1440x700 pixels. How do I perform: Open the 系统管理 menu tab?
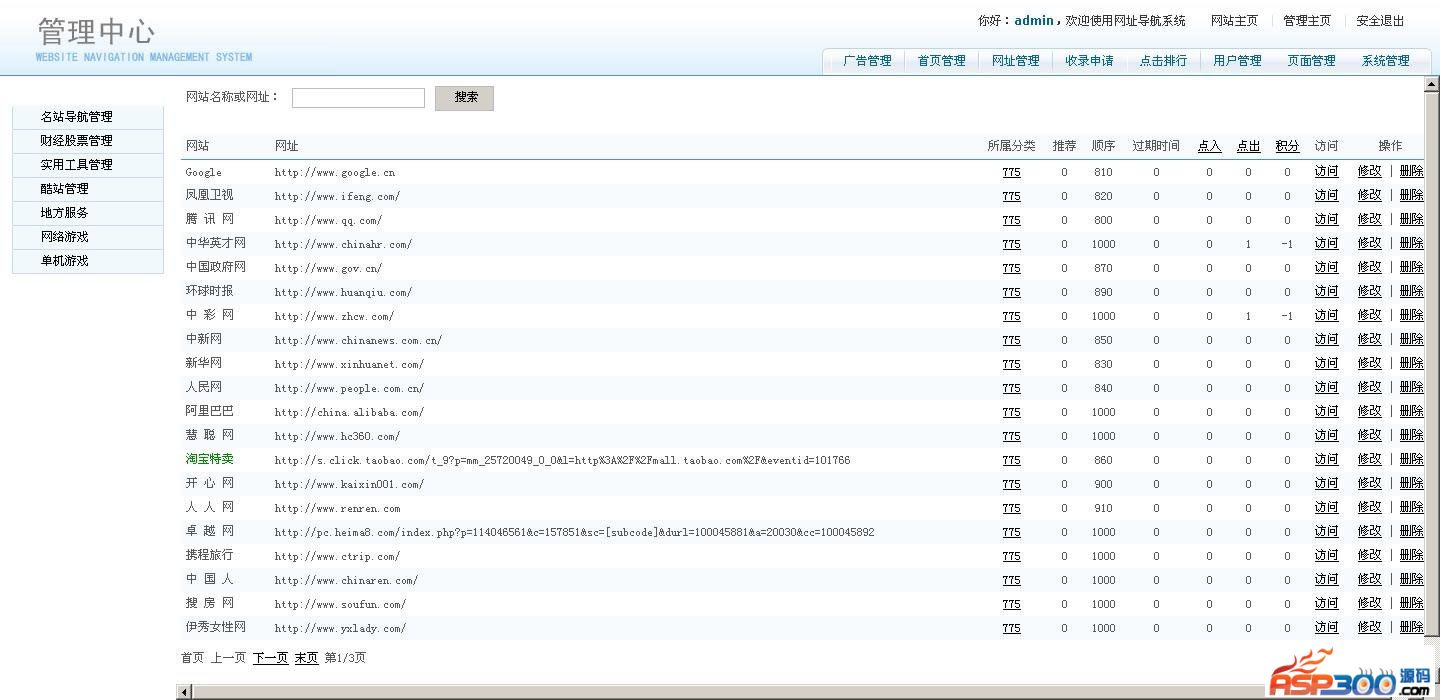(x=1385, y=61)
